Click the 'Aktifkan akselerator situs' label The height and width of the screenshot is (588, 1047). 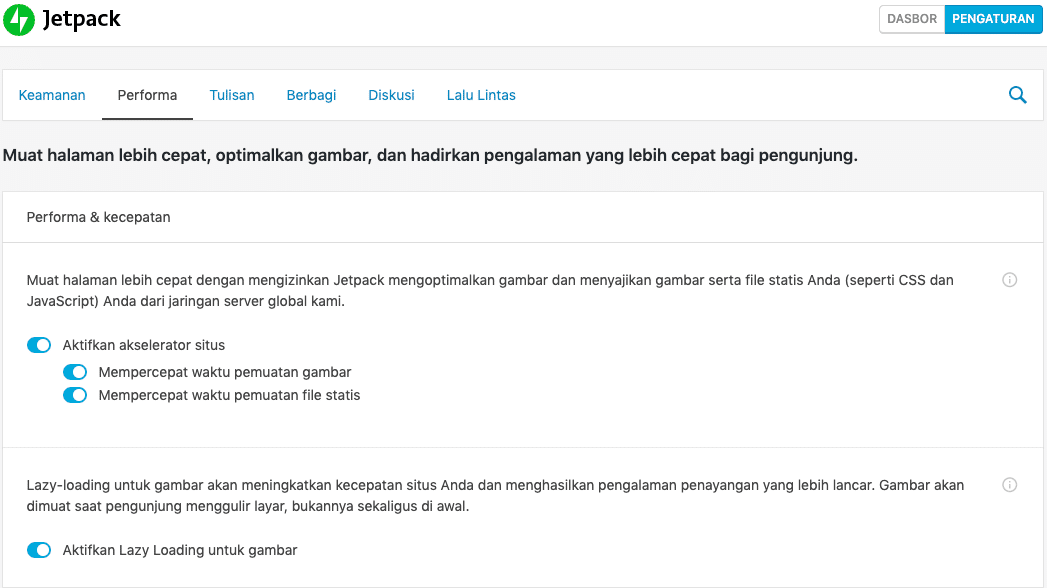tap(144, 345)
